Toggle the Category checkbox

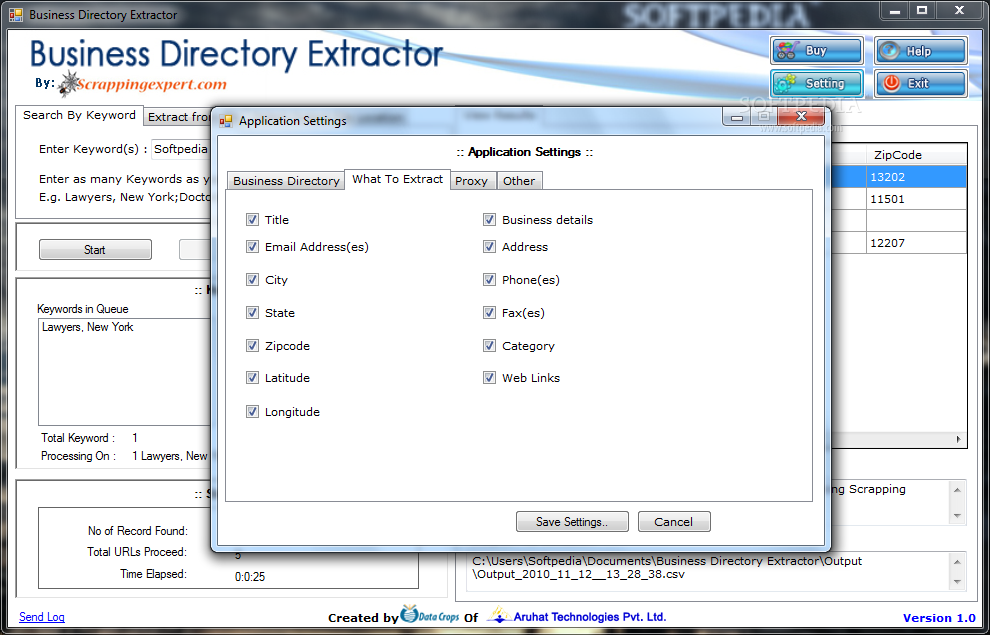[489, 345]
